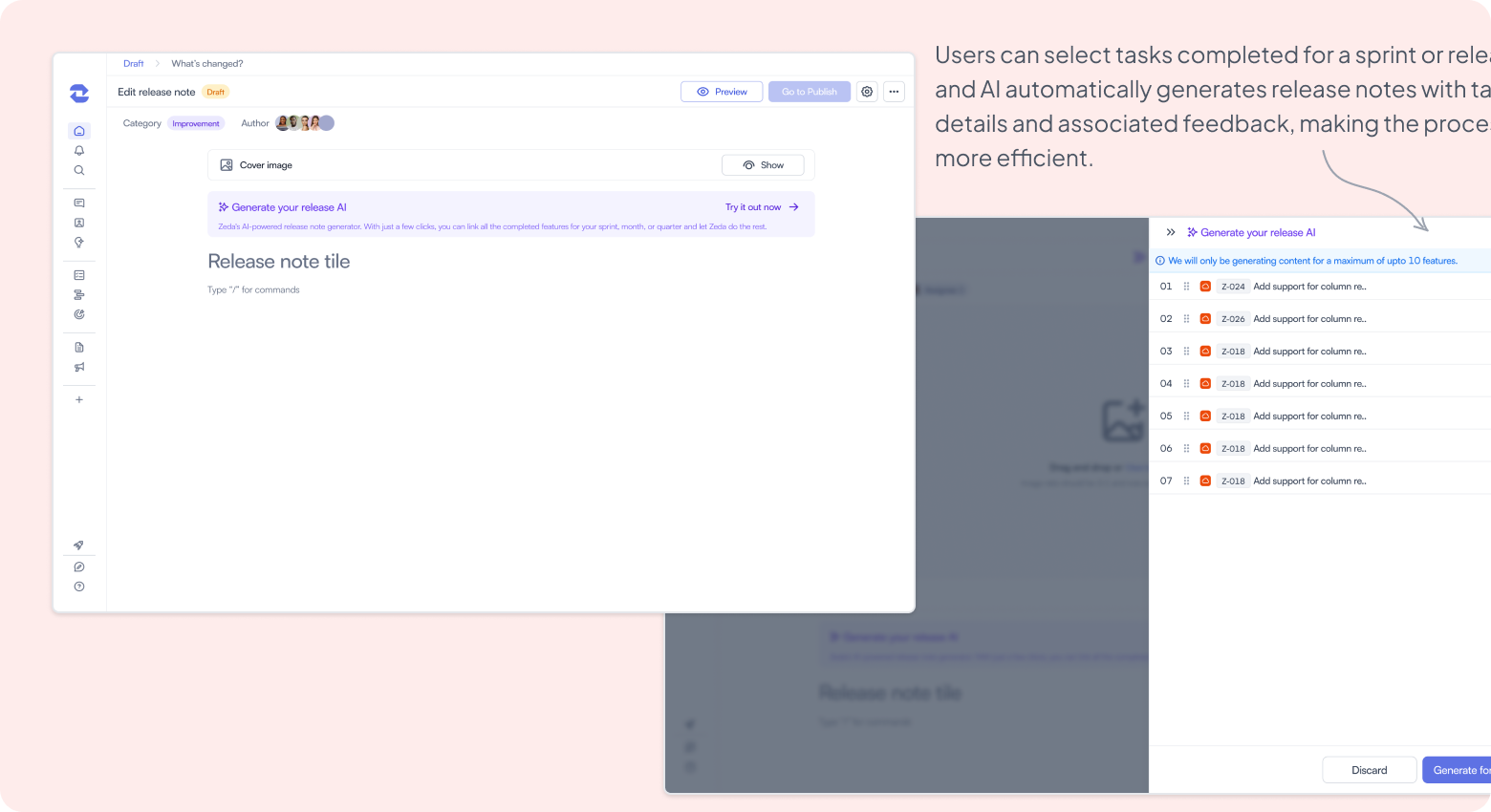Viewport: 1491px width, 812px height.
Task: Open the document page icon in sidebar
Action: click(79, 347)
